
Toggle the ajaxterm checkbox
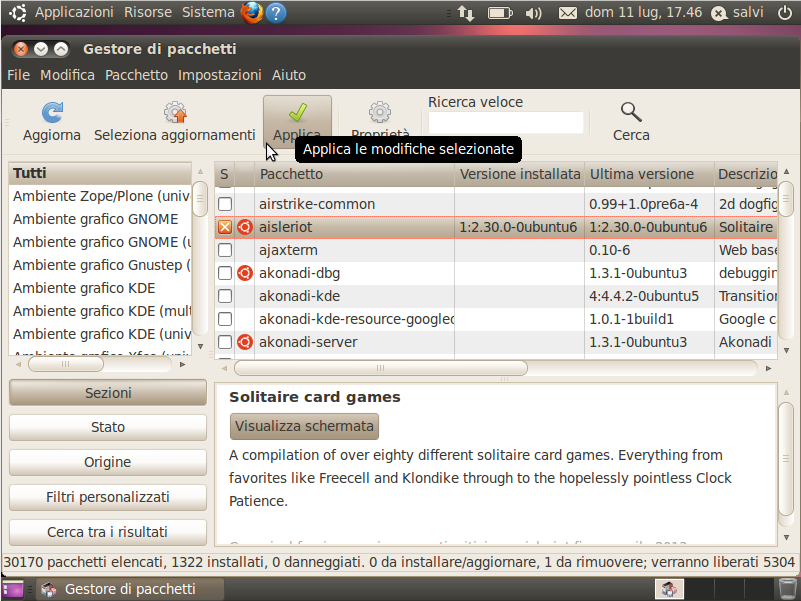tap(225, 250)
